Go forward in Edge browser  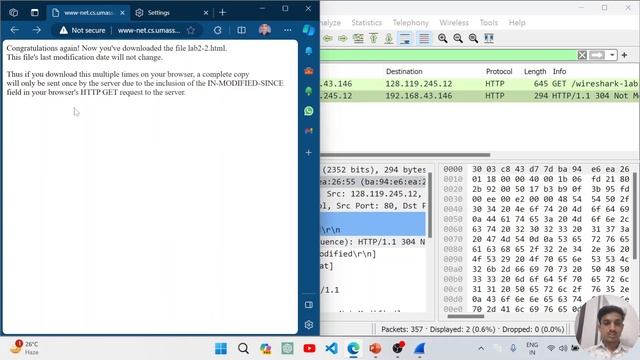37,30
